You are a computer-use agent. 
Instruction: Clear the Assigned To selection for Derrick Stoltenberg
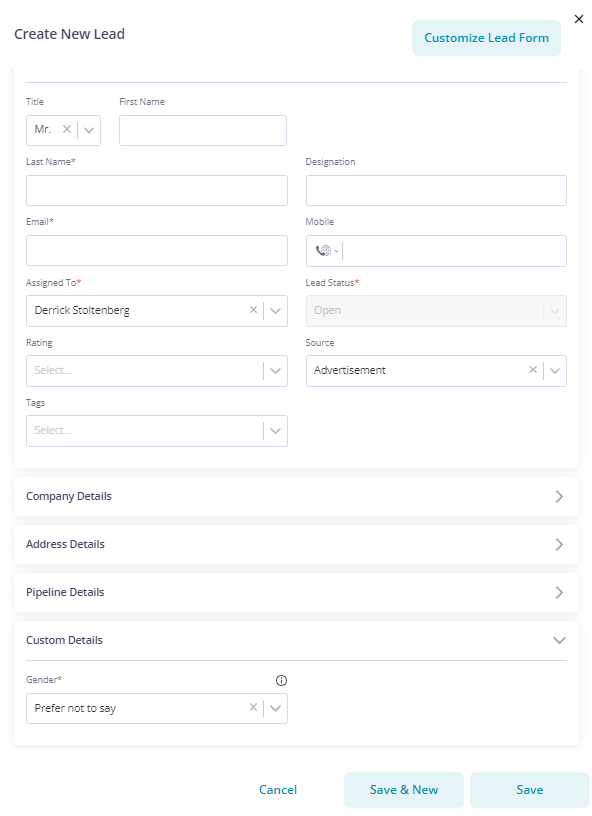pos(252,310)
